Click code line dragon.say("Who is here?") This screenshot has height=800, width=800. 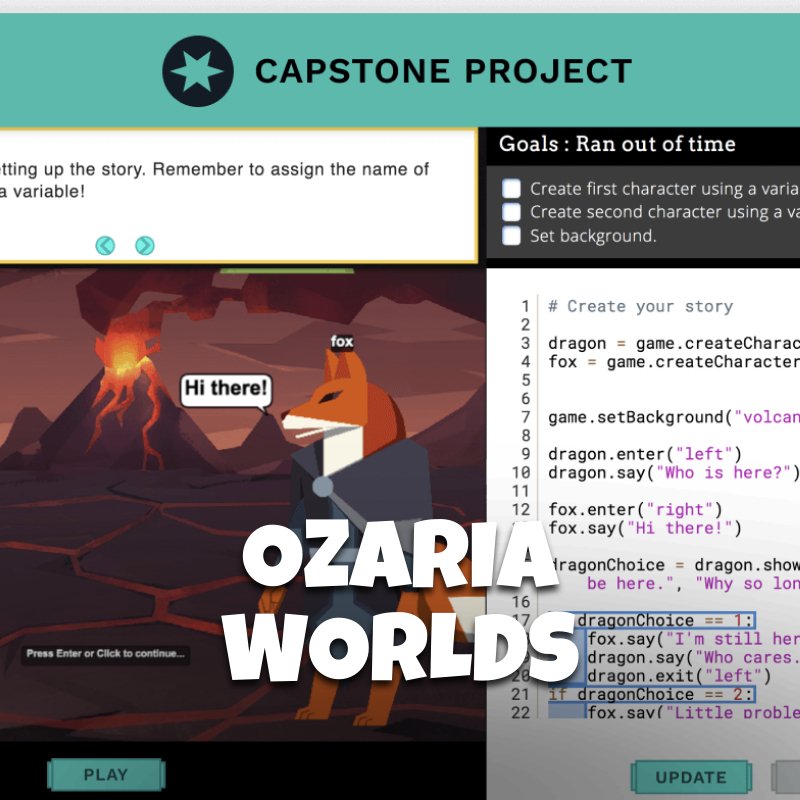click(673, 472)
